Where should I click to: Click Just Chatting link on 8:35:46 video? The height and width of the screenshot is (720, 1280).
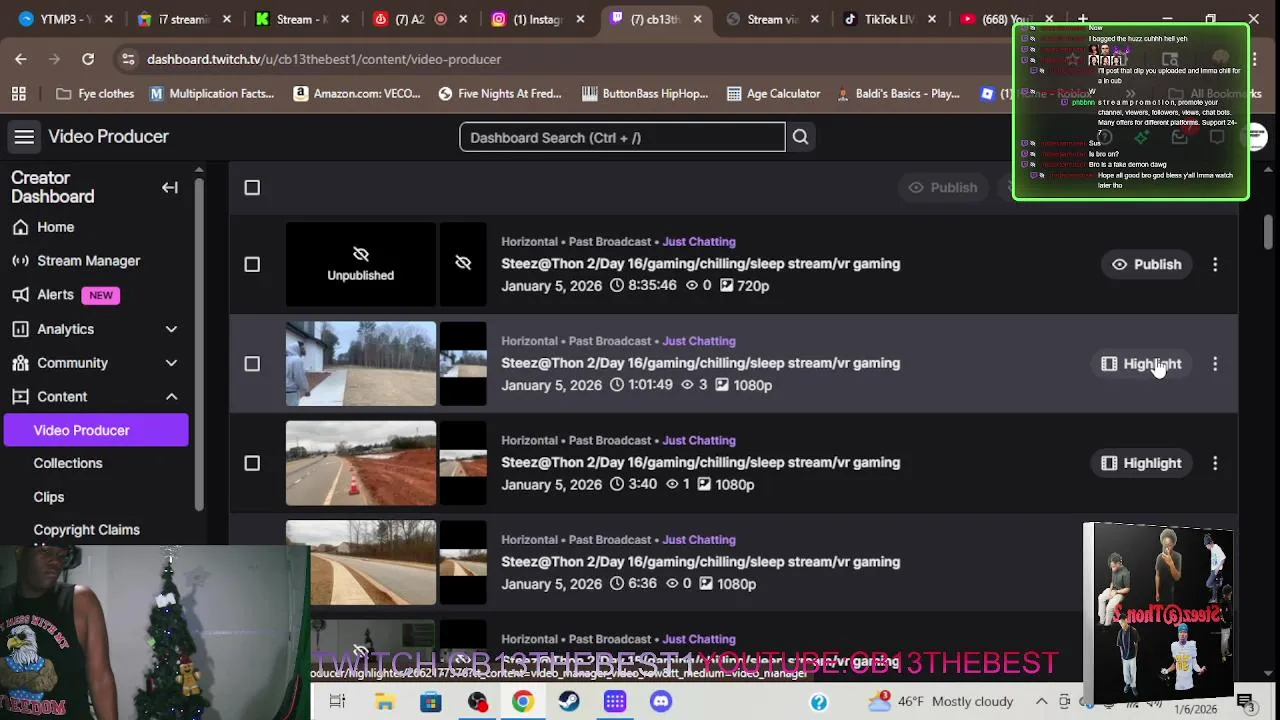(698, 241)
